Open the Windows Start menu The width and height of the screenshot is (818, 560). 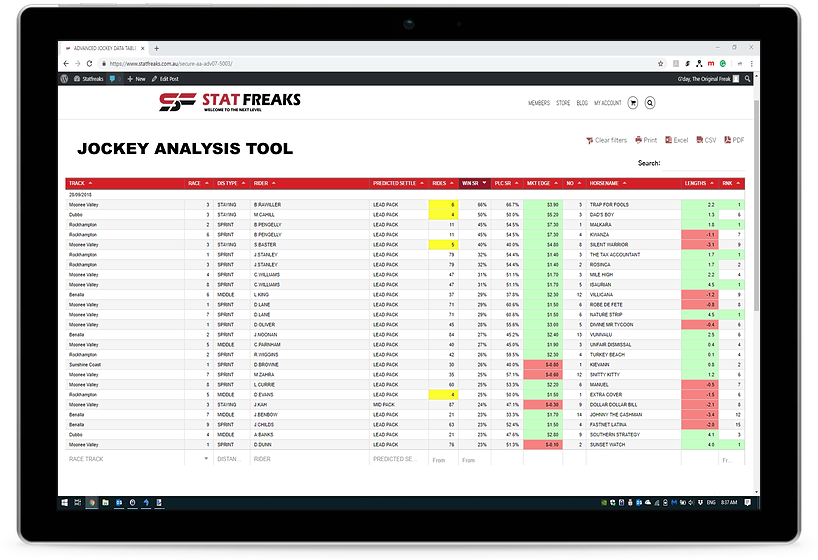(64, 503)
